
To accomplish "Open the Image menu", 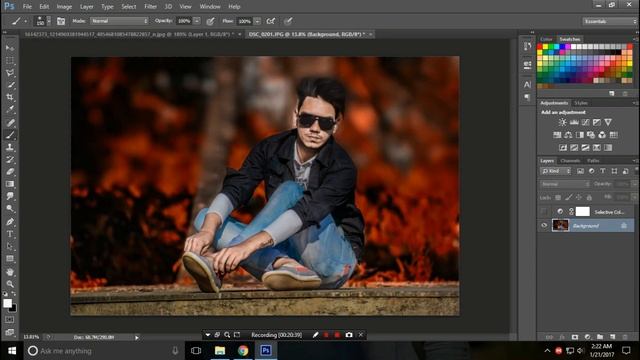I will [x=64, y=7].
